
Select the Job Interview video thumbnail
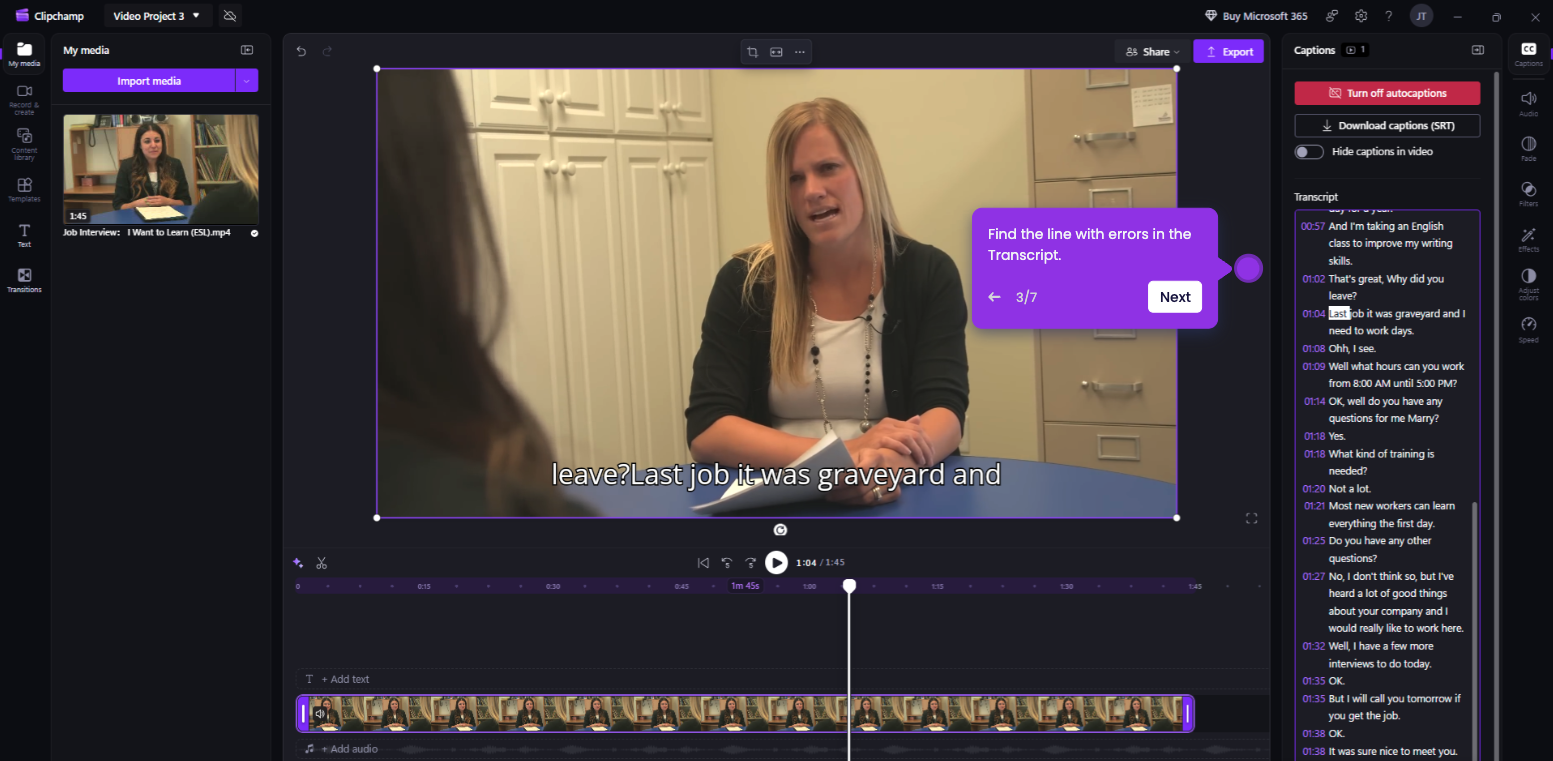coord(161,169)
